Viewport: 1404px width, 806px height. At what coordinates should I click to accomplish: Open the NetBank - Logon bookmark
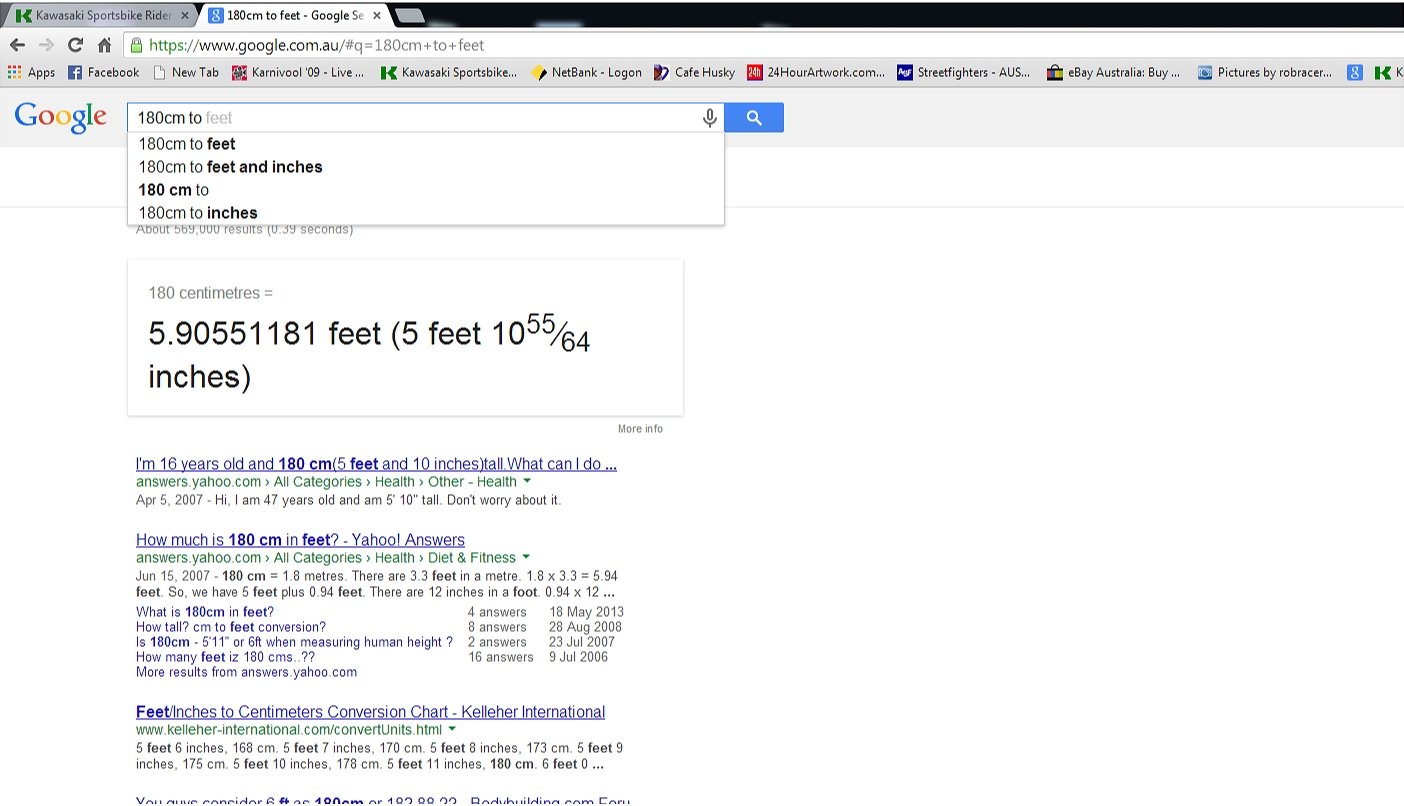coord(587,72)
